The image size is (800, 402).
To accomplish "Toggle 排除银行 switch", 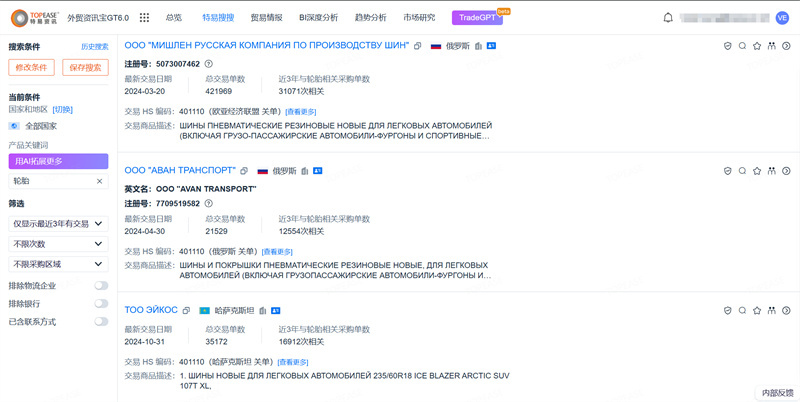I will 101,304.
